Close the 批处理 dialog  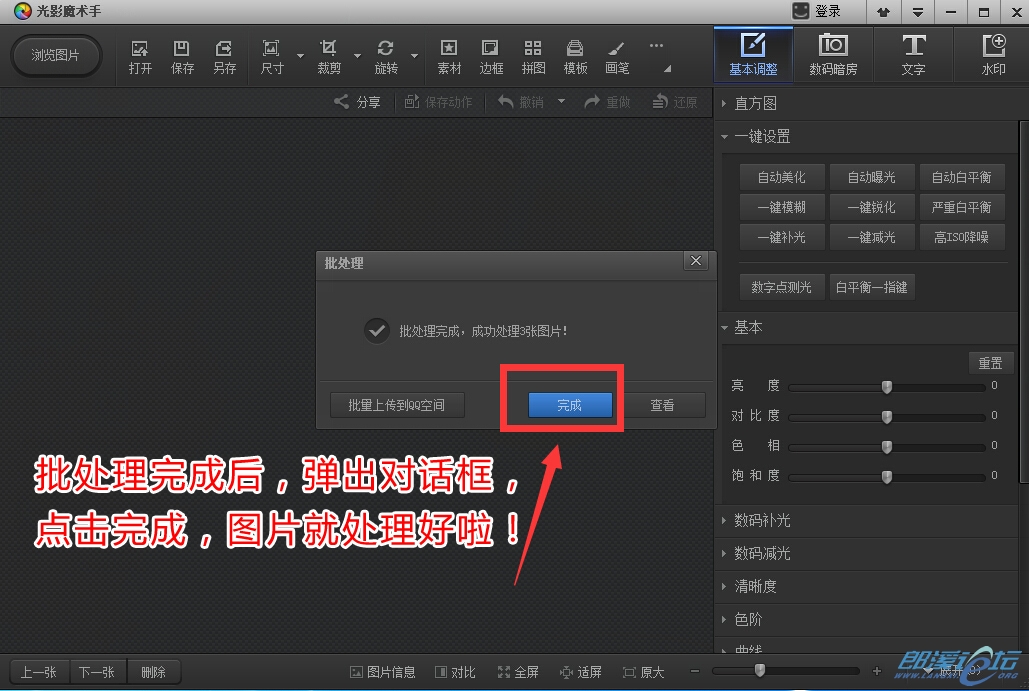(696, 261)
